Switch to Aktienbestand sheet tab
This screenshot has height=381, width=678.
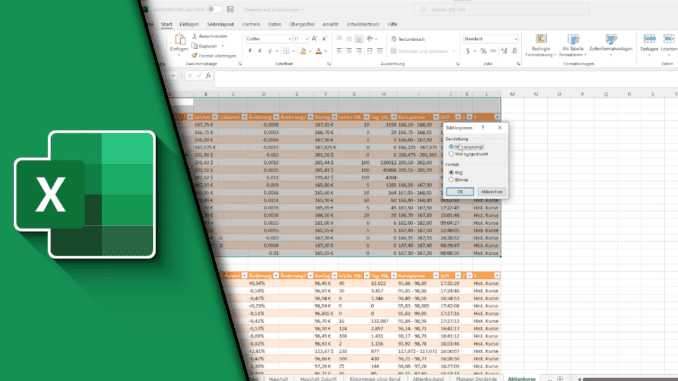(428, 378)
